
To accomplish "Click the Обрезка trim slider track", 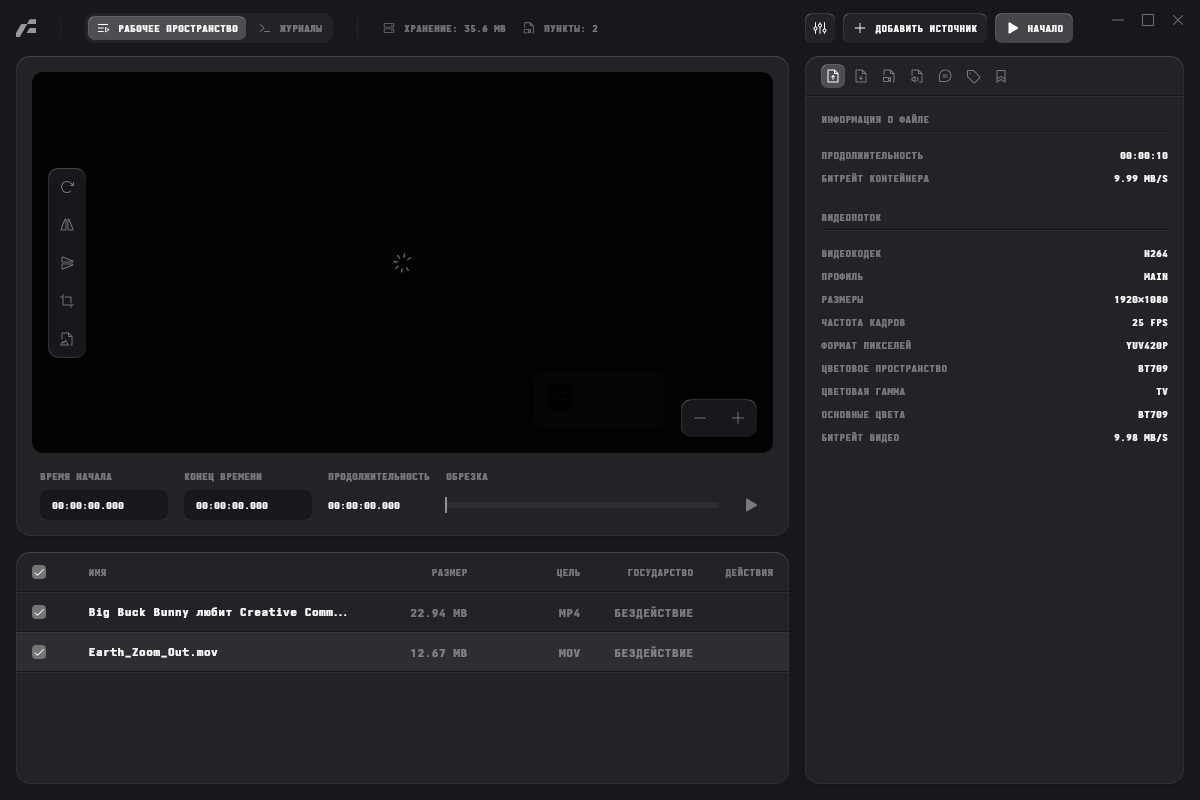I will coord(582,505).
